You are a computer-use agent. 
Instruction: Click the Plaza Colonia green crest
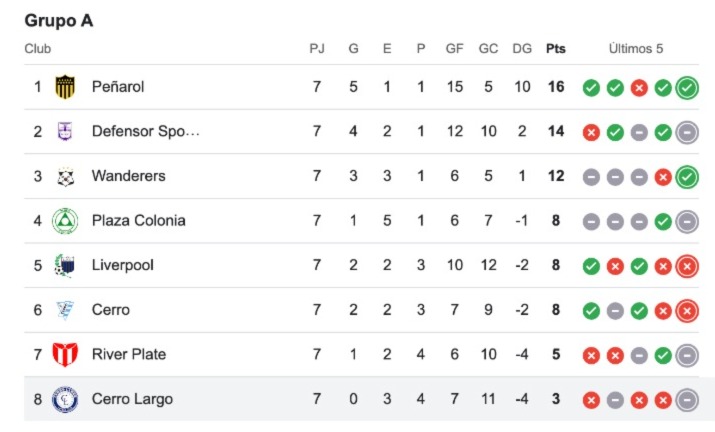(65, 221)
